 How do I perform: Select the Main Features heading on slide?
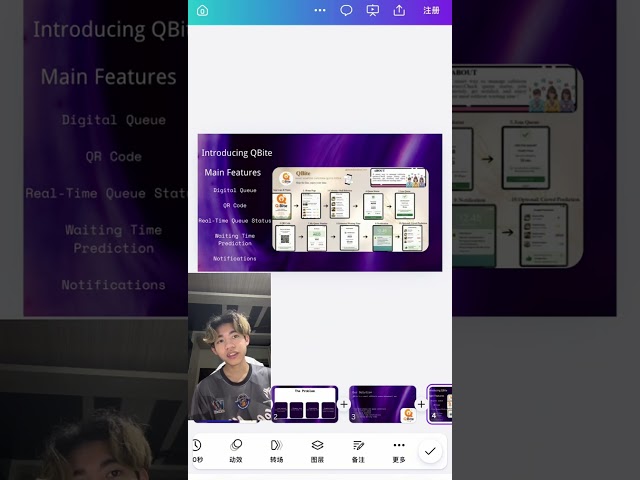tap(233, 172)
